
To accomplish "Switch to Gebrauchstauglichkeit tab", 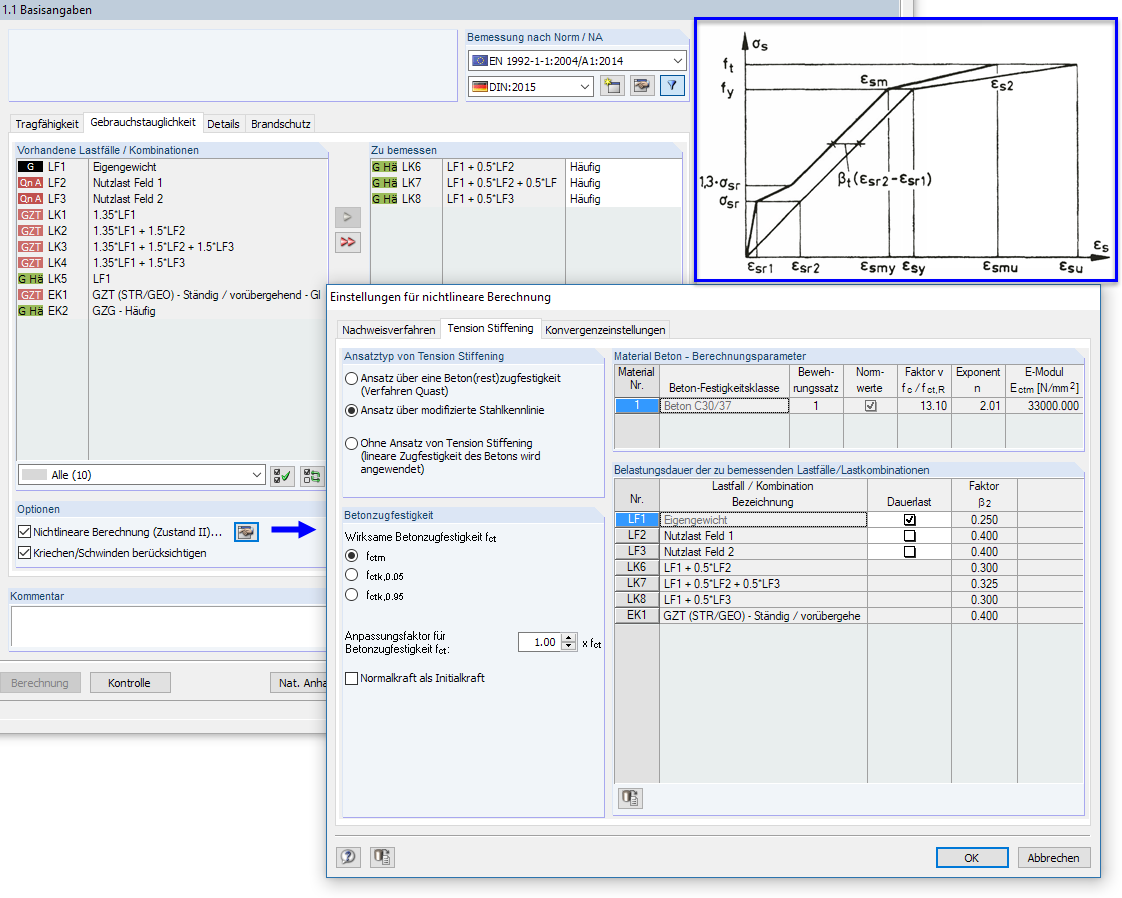I will 142,122.
